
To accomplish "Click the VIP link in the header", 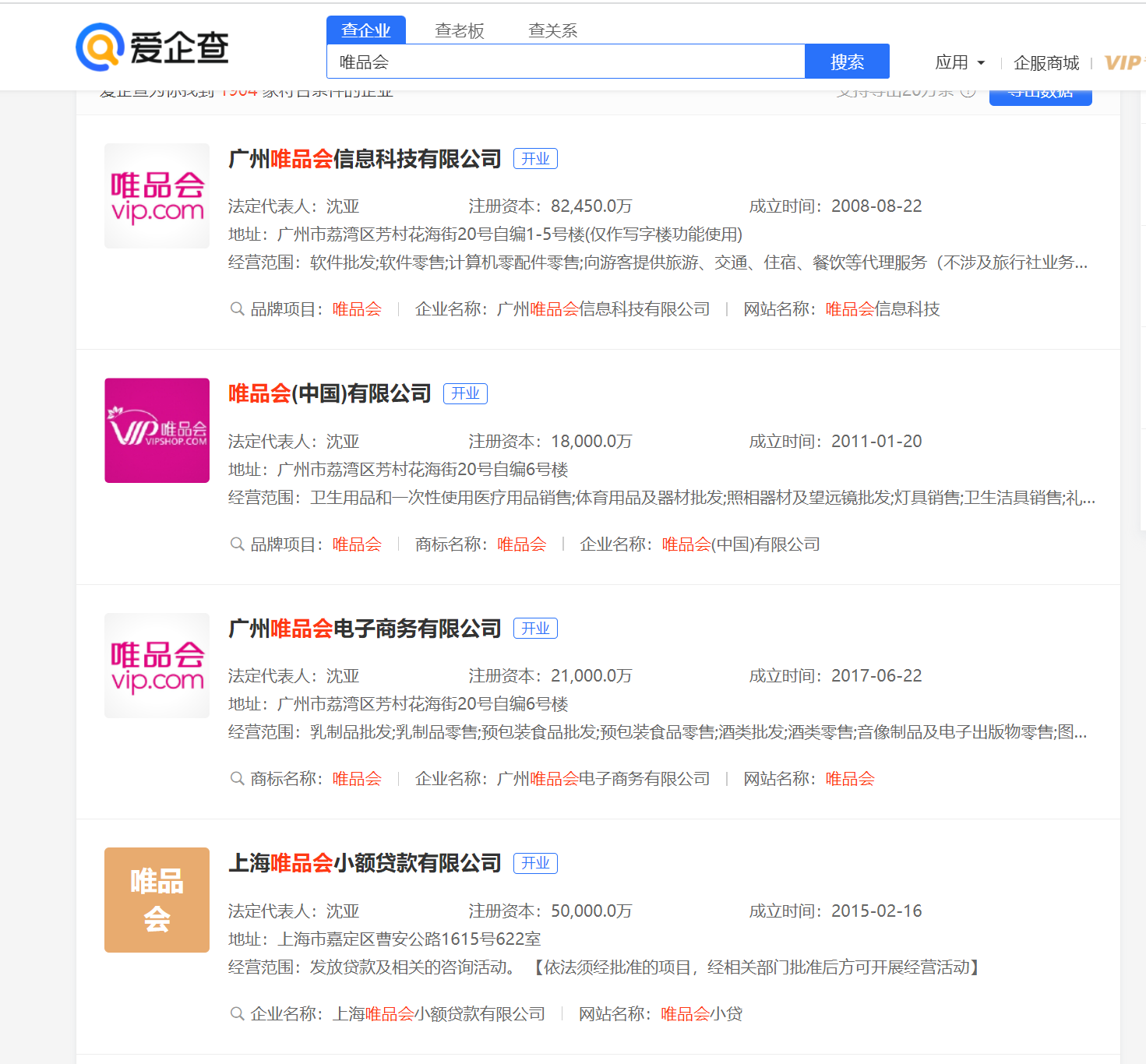I will click(x=1123, y=62).
